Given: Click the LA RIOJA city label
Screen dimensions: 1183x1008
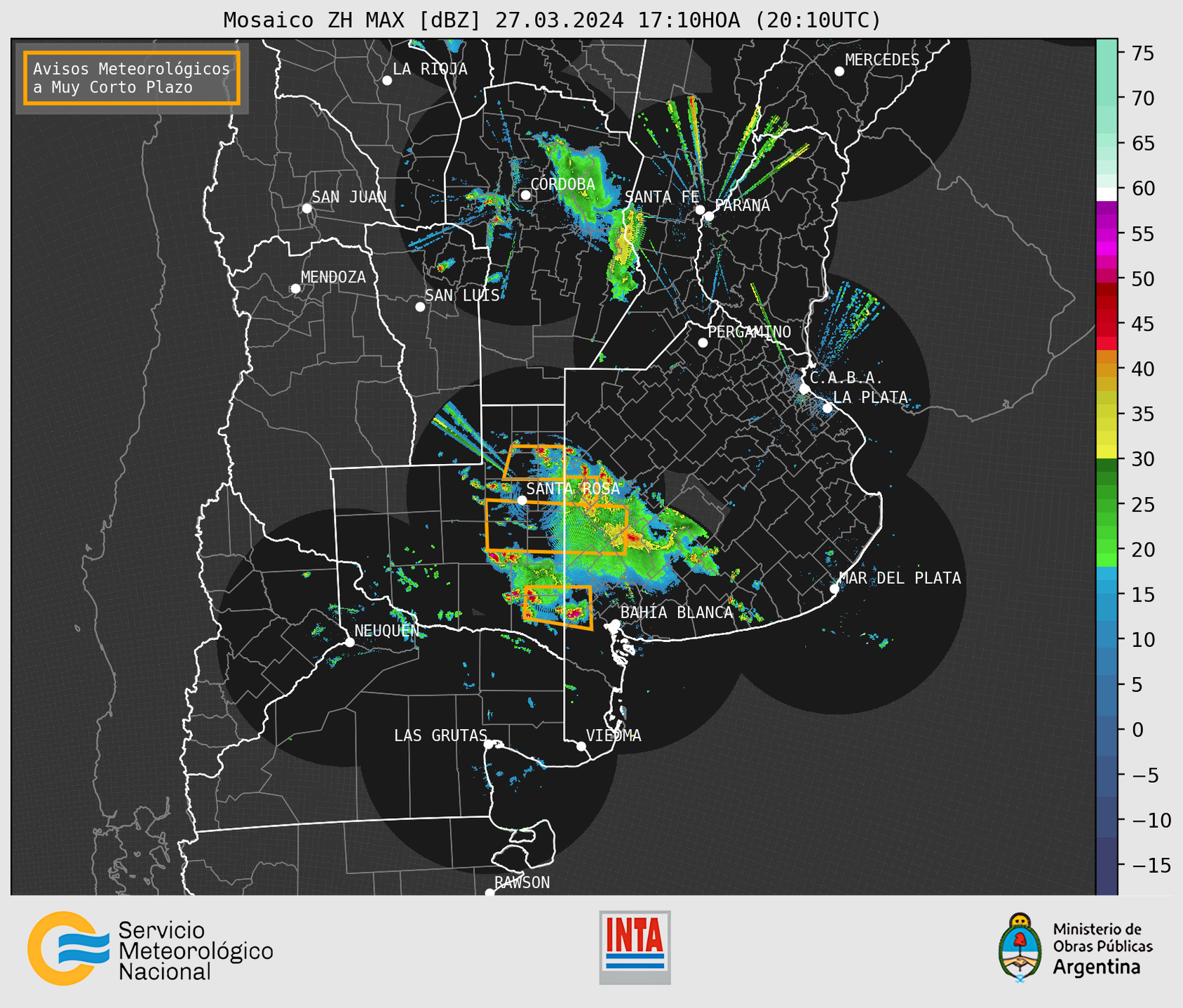Looking at the screenshot, I should (430, 69).
